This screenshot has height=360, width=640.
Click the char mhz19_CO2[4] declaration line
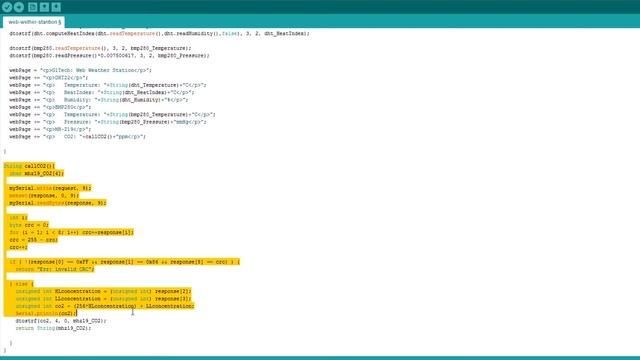tap(36, 173)
